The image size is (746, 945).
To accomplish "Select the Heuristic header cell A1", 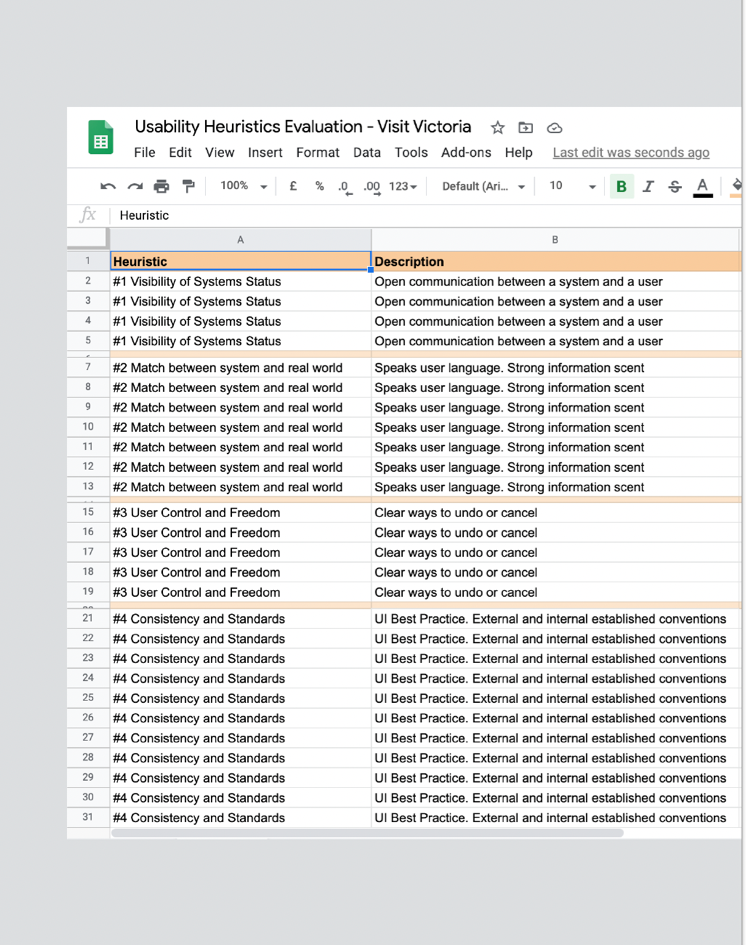I will click(240, 261).
